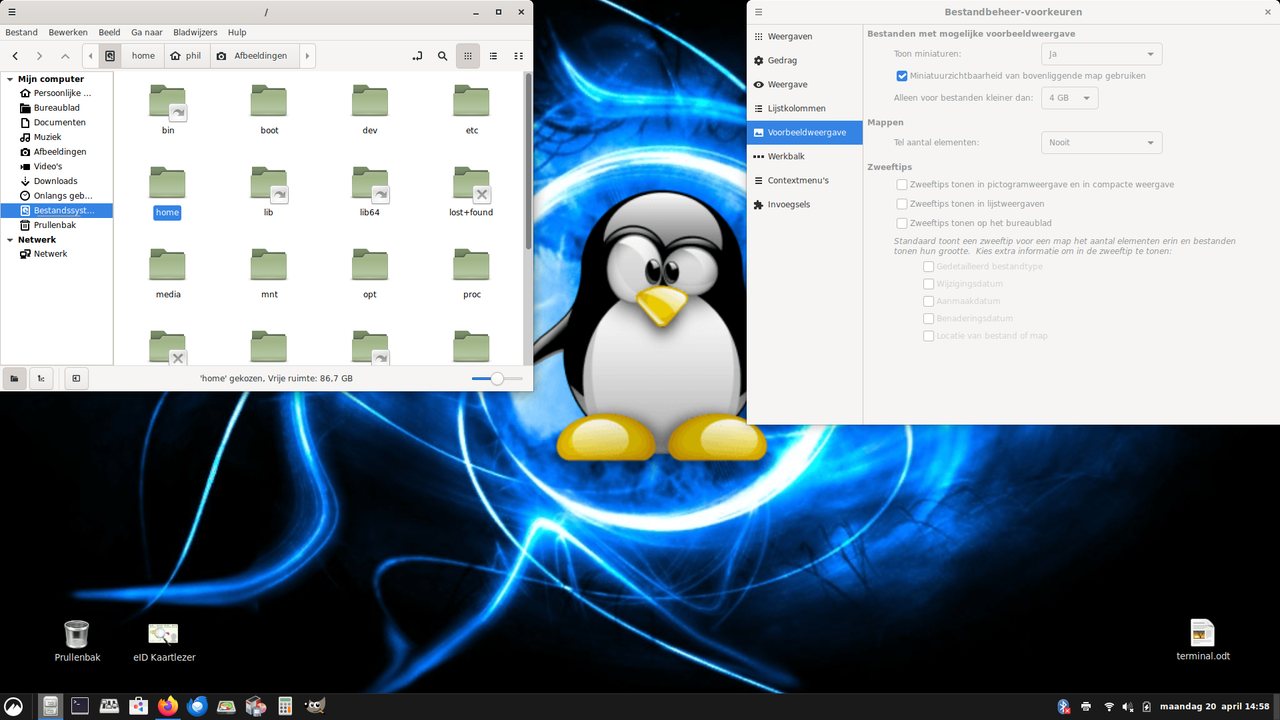Select the lib64 folder icon
Image resolution: width=1280 pixels, height=720 pixels.
(x=370, y=183)
